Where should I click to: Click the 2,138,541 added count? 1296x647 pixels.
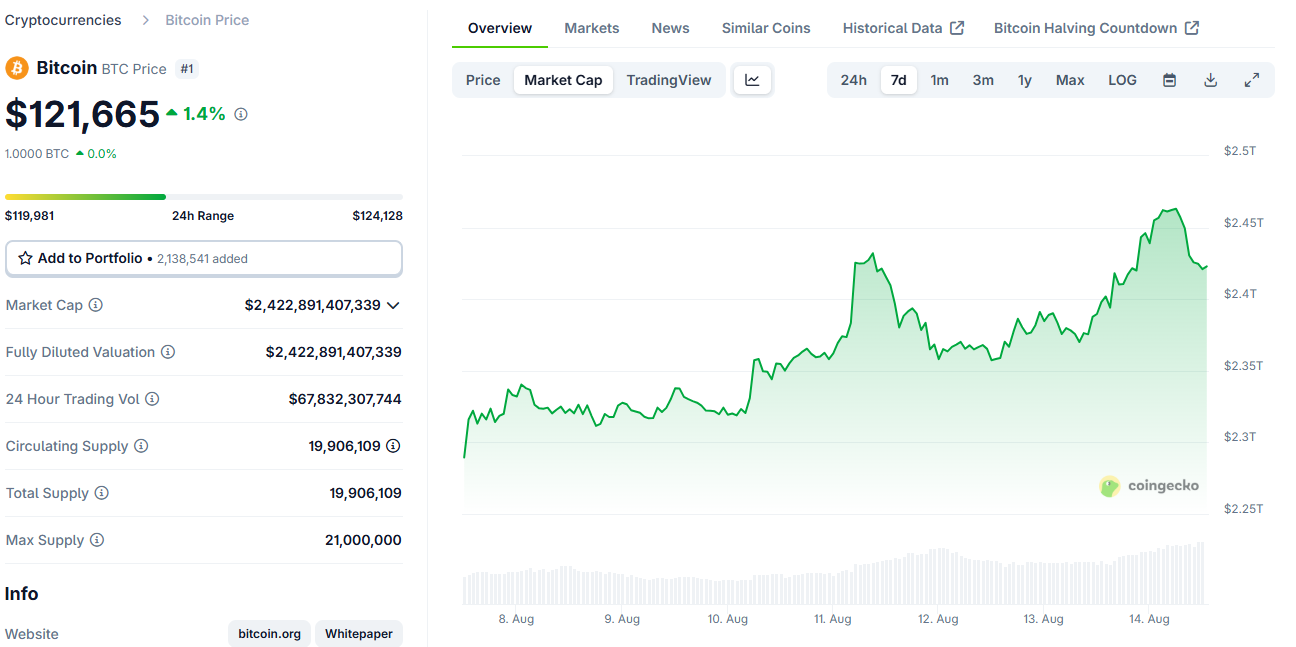(202, 259)
